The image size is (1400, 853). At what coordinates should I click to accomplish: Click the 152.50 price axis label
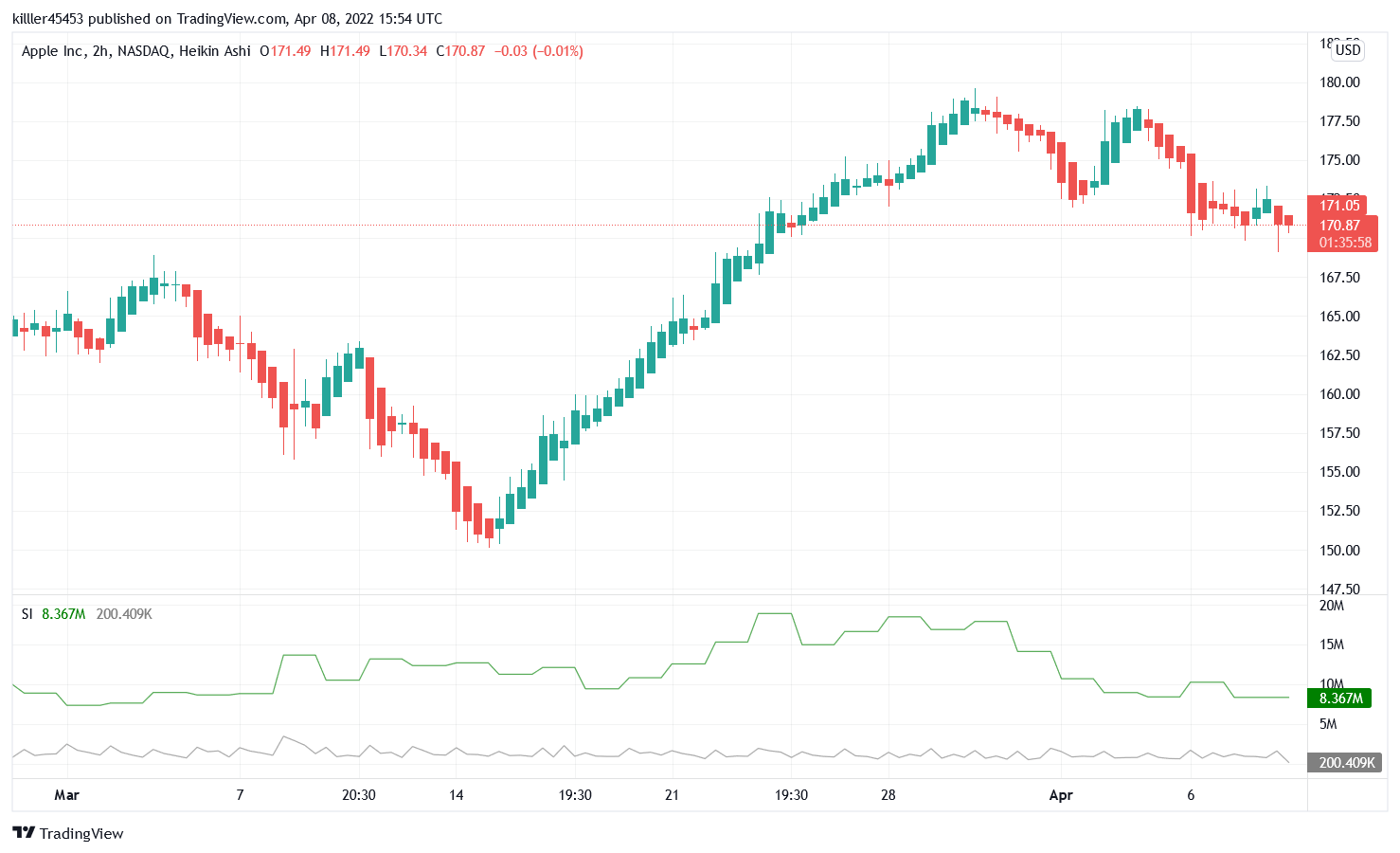coord(1339,511)
